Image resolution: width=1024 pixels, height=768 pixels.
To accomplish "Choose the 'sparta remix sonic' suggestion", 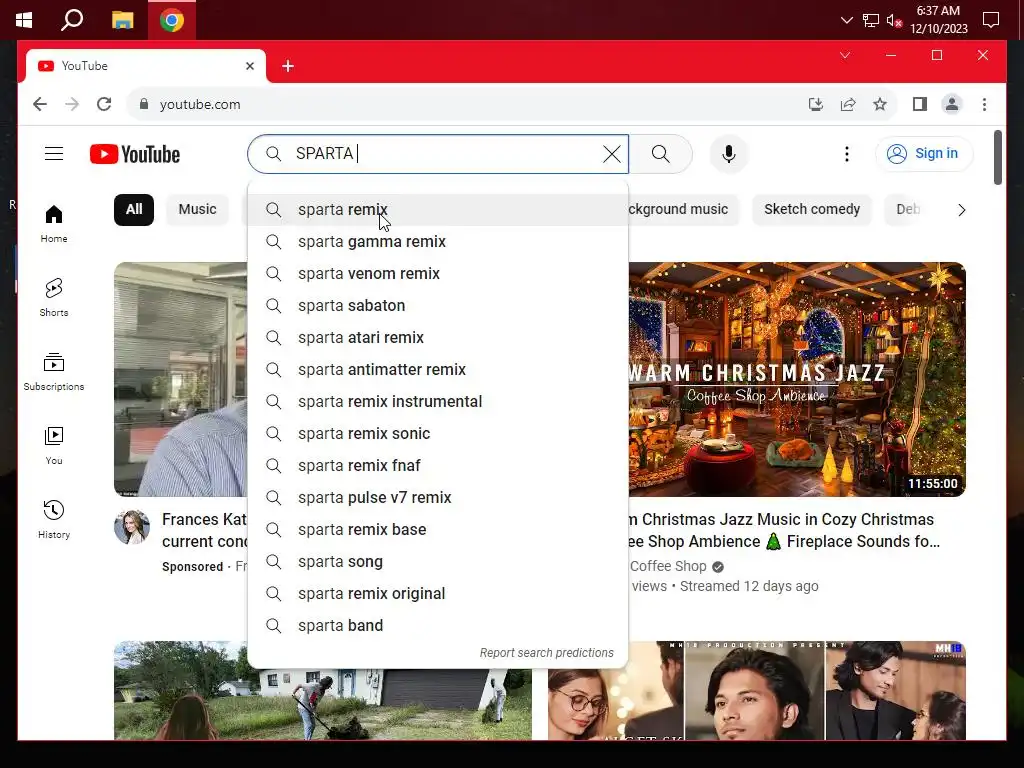I will click(438, 434).
